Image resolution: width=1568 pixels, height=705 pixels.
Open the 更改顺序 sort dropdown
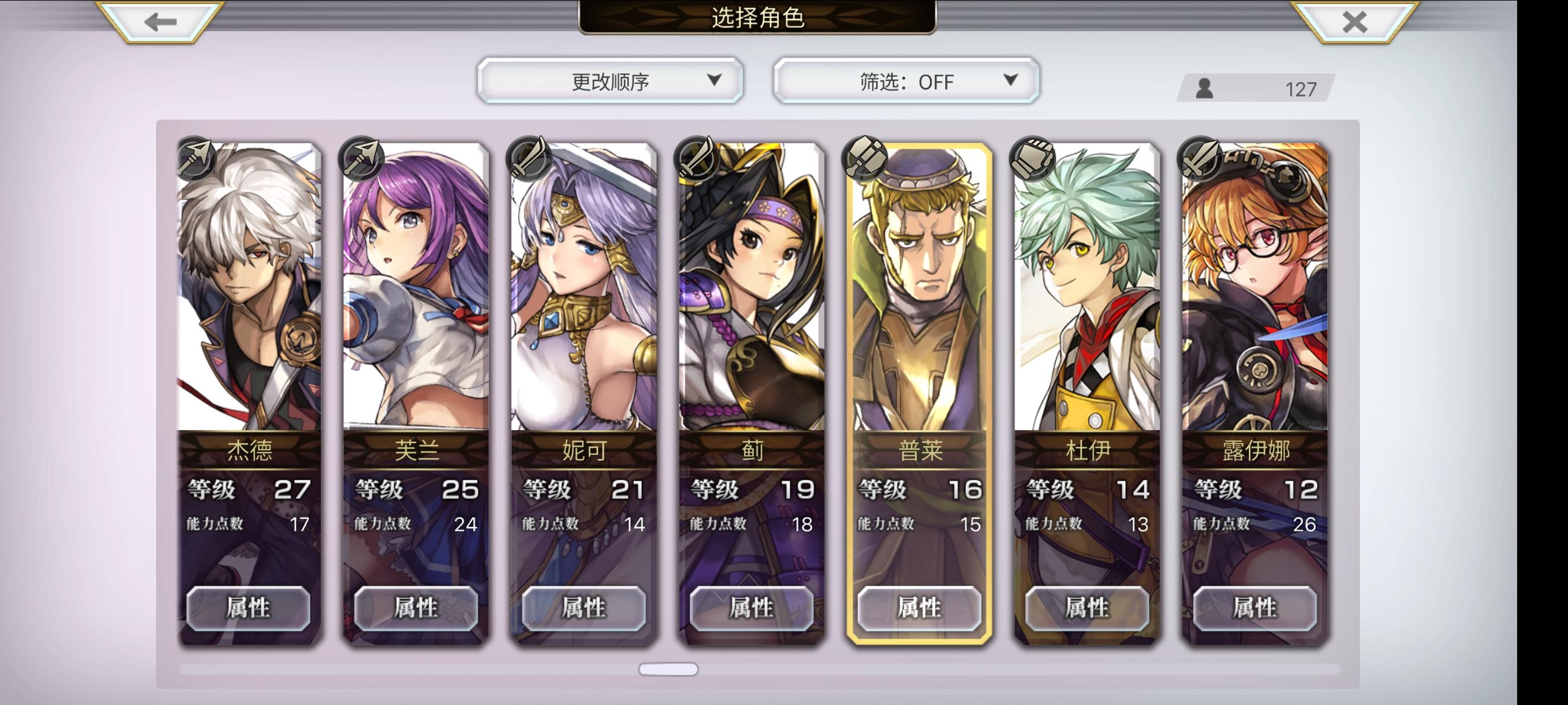[x=610, y=81]
